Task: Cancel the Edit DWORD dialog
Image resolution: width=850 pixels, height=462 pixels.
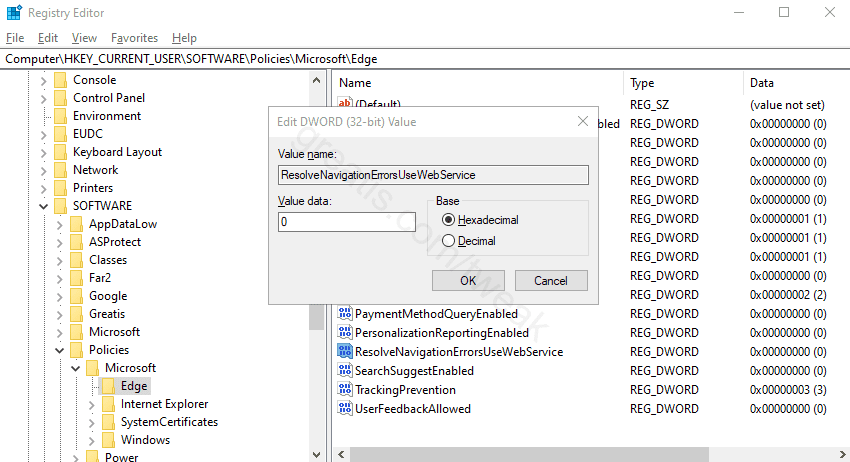Action: pos(550,281)
